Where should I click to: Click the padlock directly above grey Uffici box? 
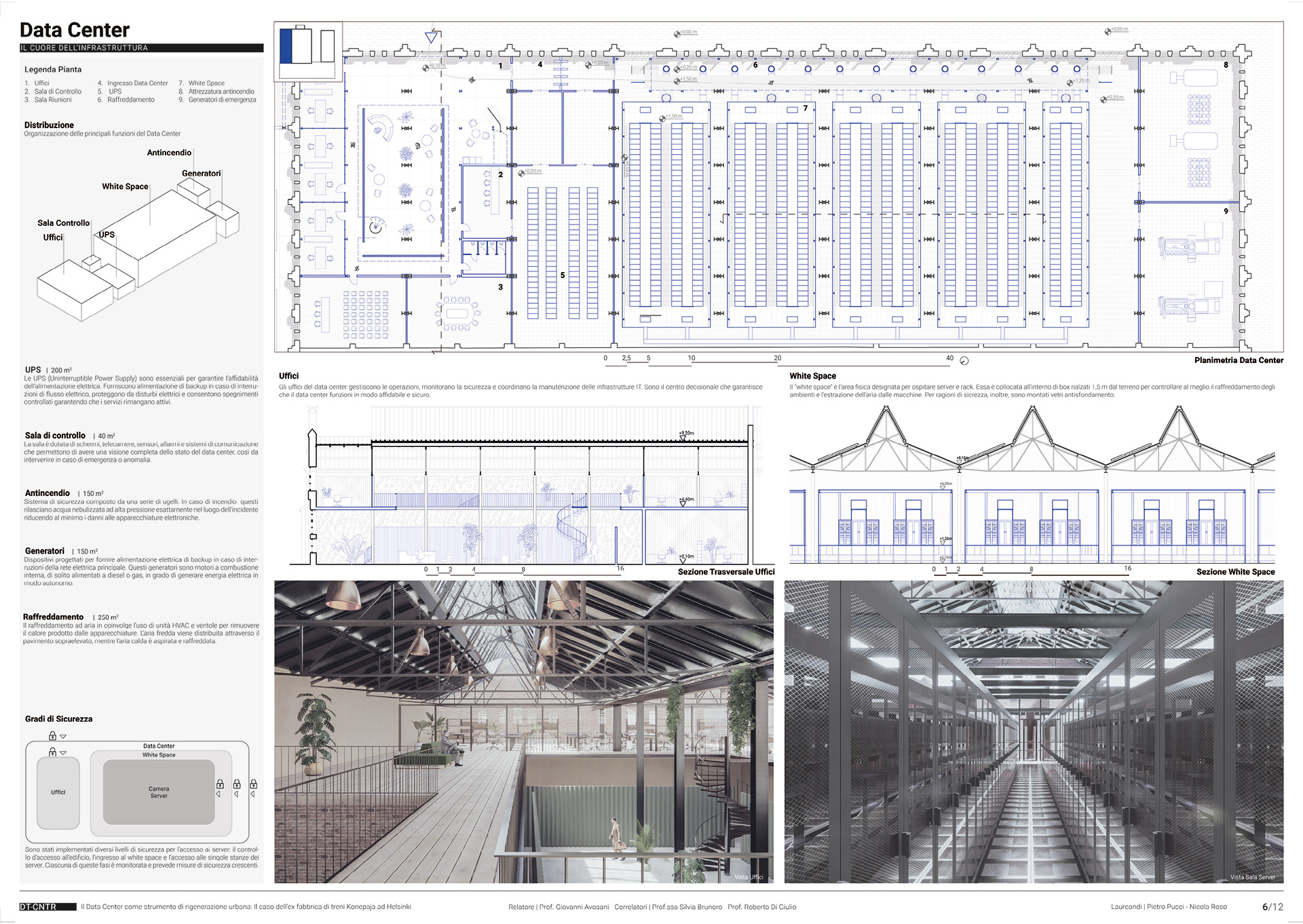click(52, 752)
